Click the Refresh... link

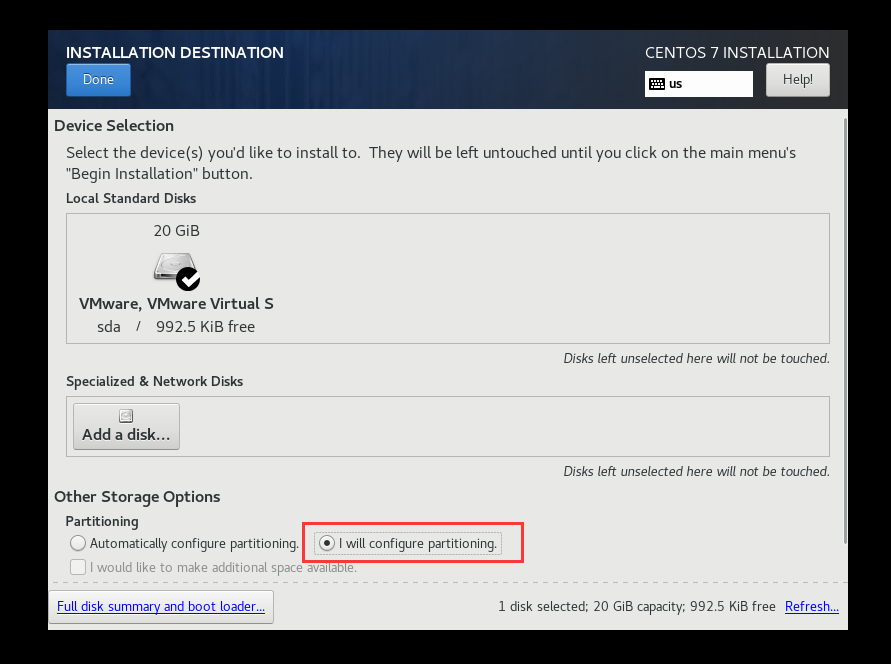[811, 607]
